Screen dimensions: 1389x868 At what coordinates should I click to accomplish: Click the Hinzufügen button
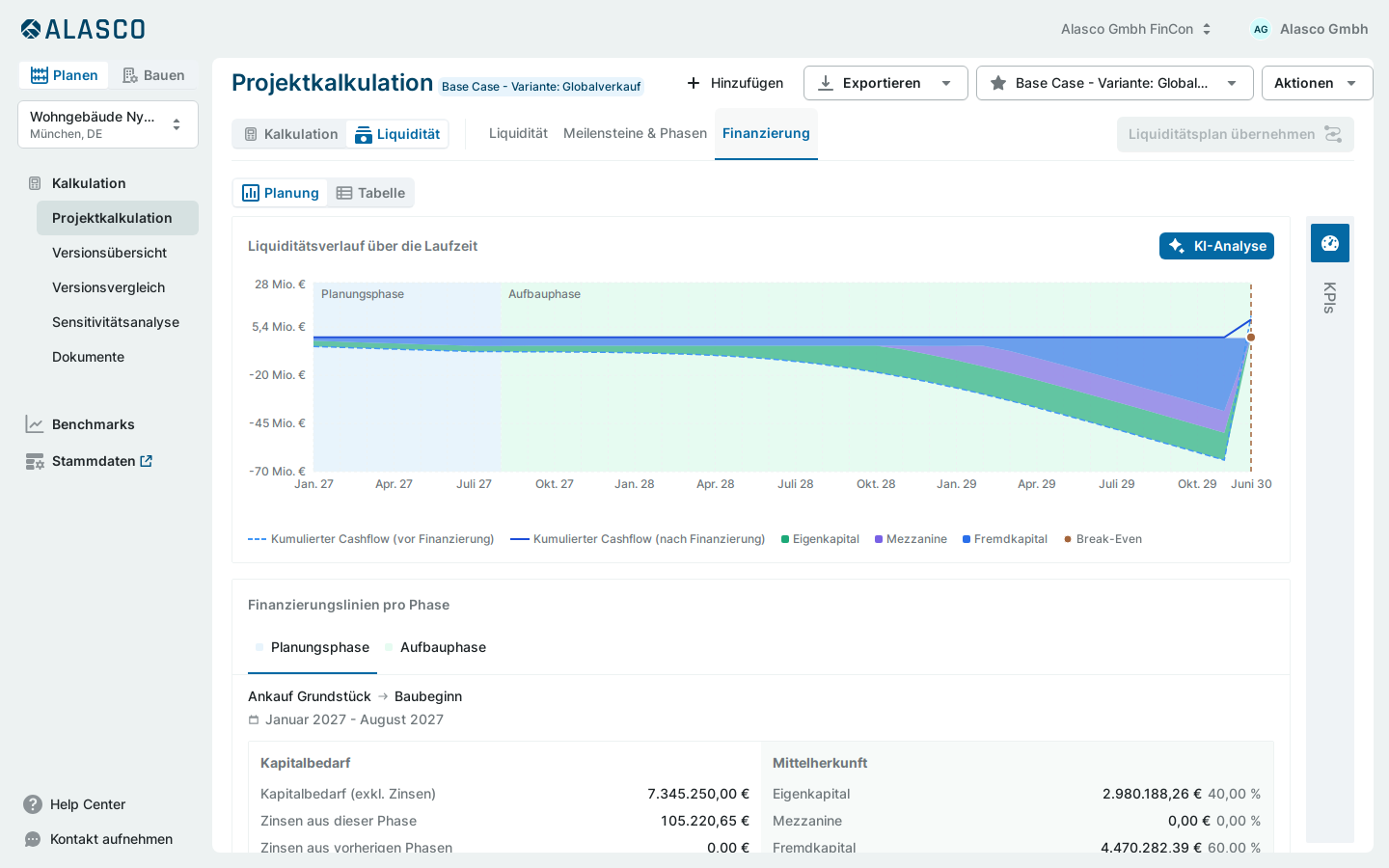click(x=735, y=83)
